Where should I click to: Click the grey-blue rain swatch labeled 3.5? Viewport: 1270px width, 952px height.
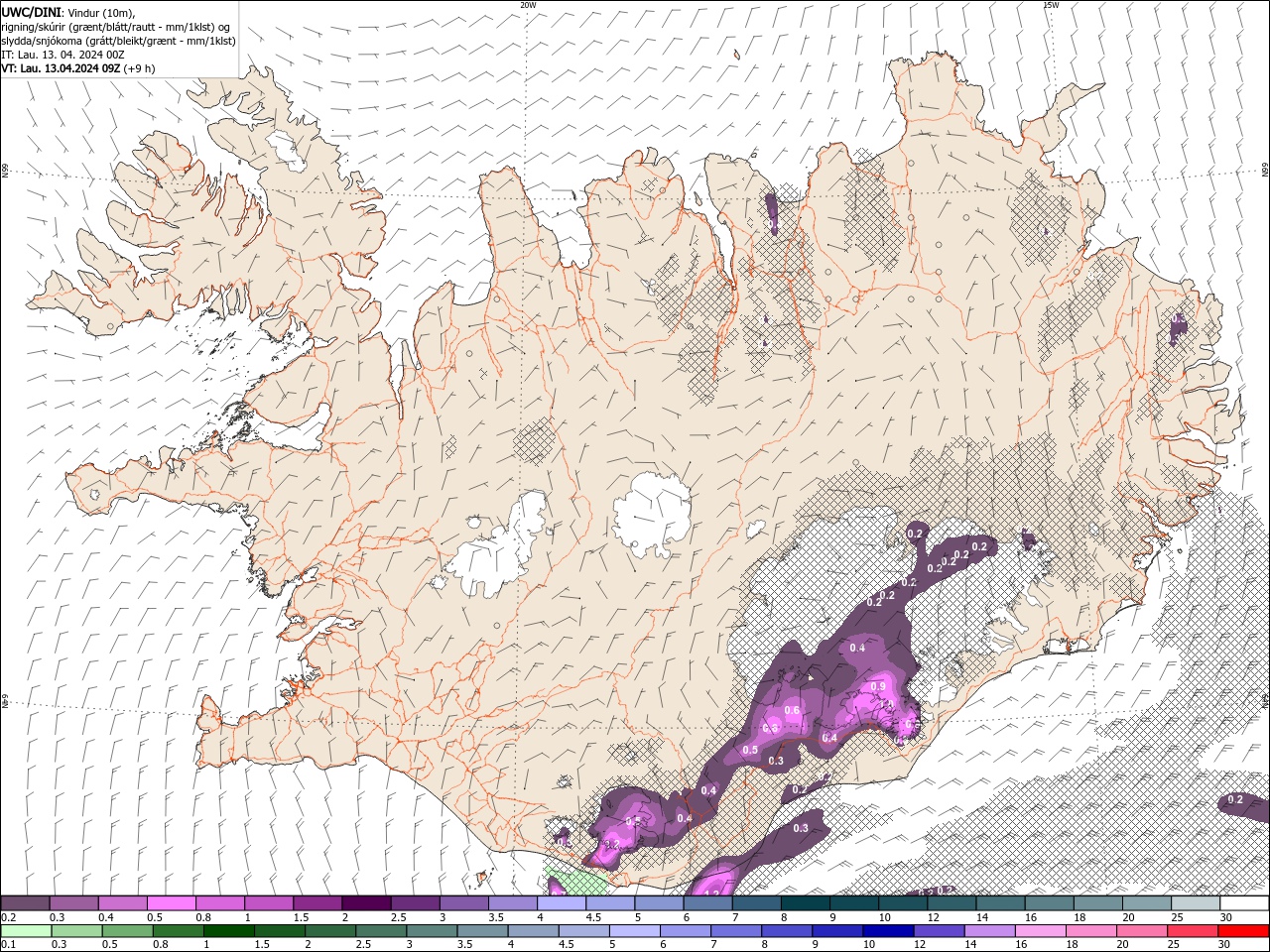(482, 931)
